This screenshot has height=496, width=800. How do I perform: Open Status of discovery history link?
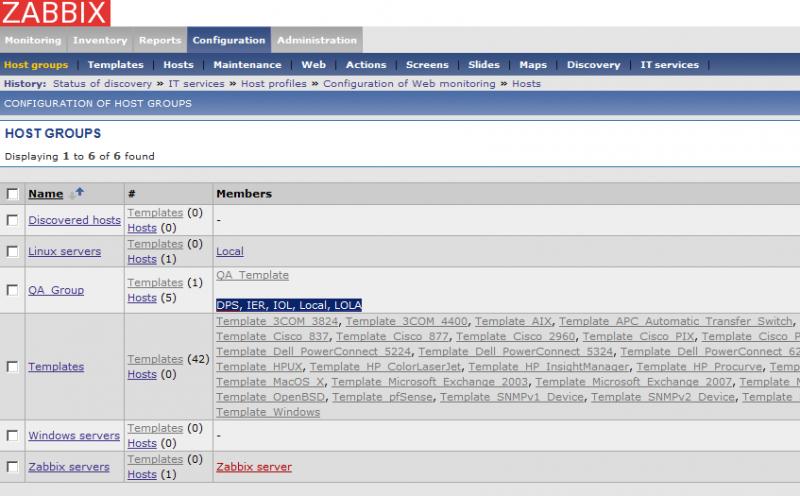tap(102, 84)
